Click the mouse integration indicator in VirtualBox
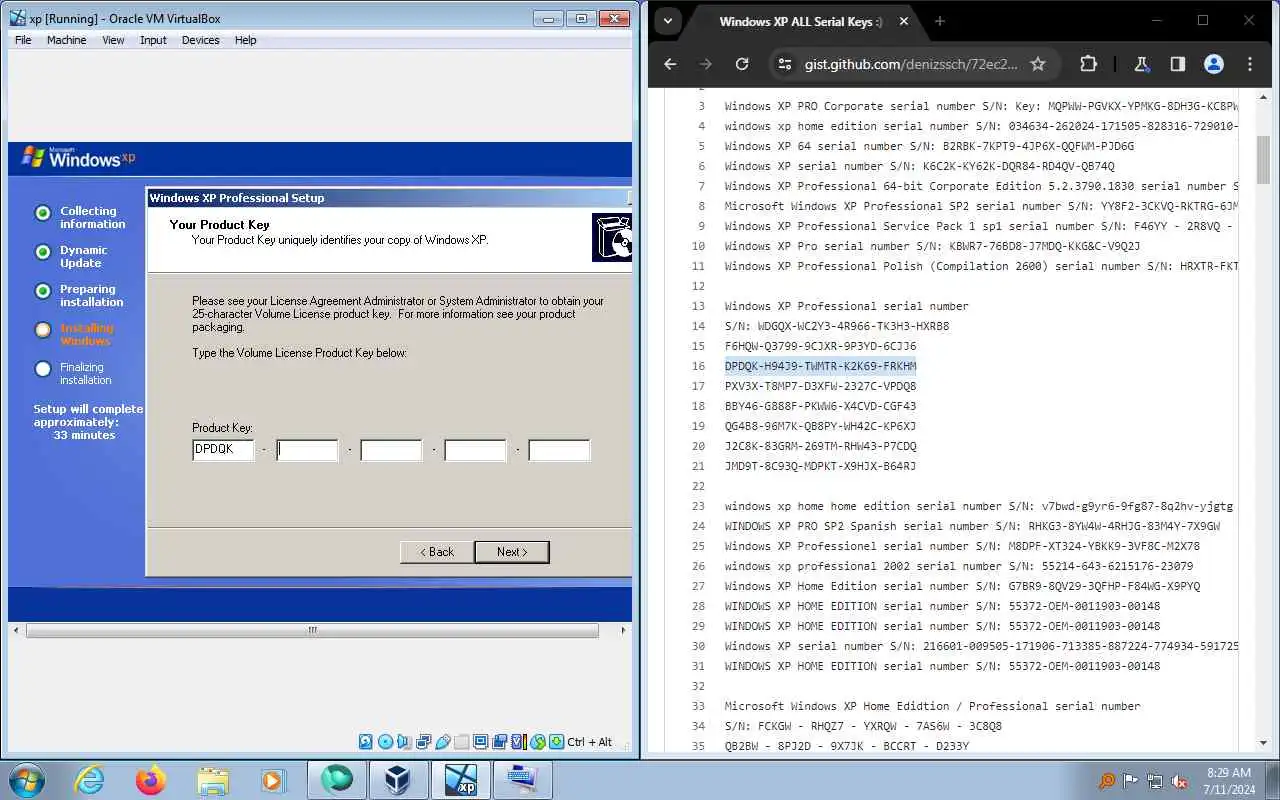Image resolution: width=1280 pixels, height=800 pixels. tap(537, 742)
